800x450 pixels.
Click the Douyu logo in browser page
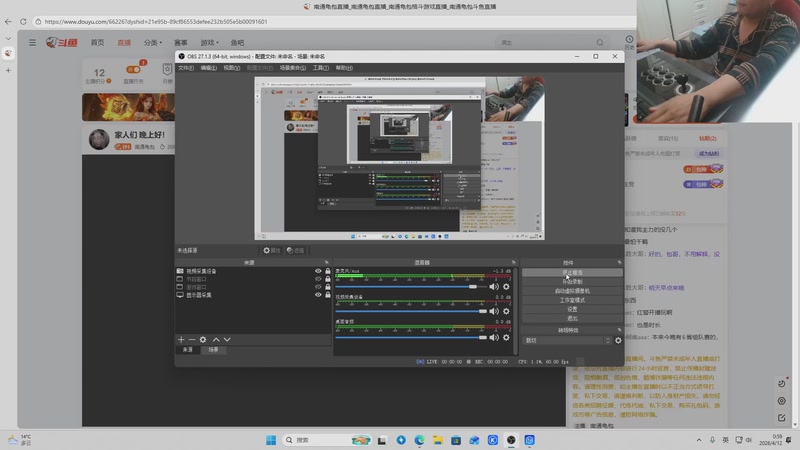click(x=61, y=42)
